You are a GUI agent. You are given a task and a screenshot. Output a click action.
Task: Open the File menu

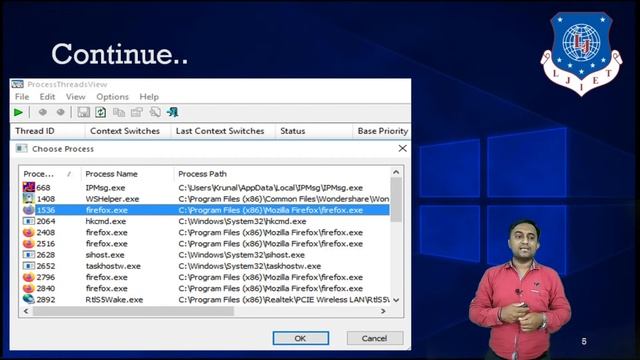point(22,97)
